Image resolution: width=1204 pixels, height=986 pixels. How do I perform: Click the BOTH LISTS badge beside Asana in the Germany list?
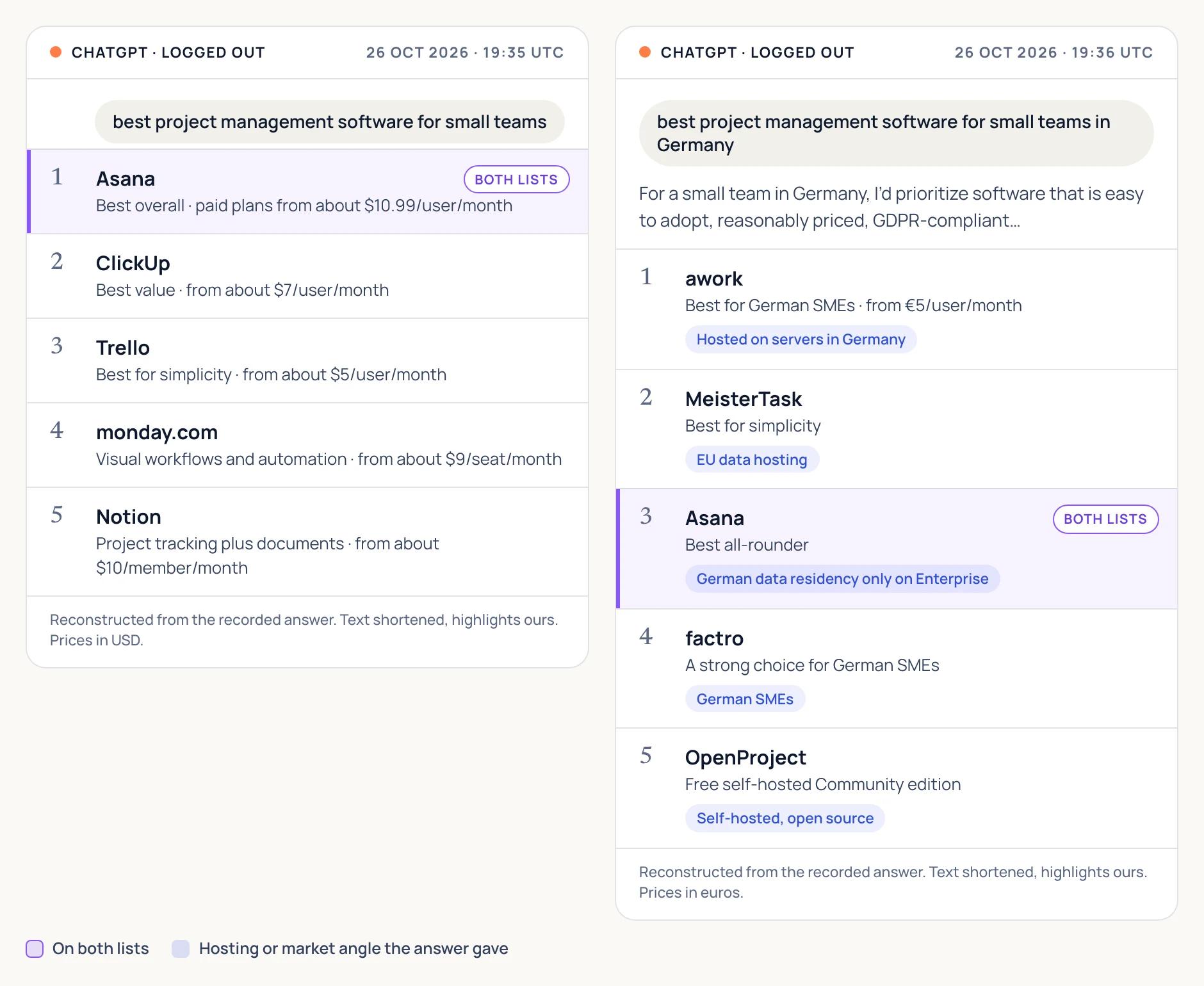1105,519
